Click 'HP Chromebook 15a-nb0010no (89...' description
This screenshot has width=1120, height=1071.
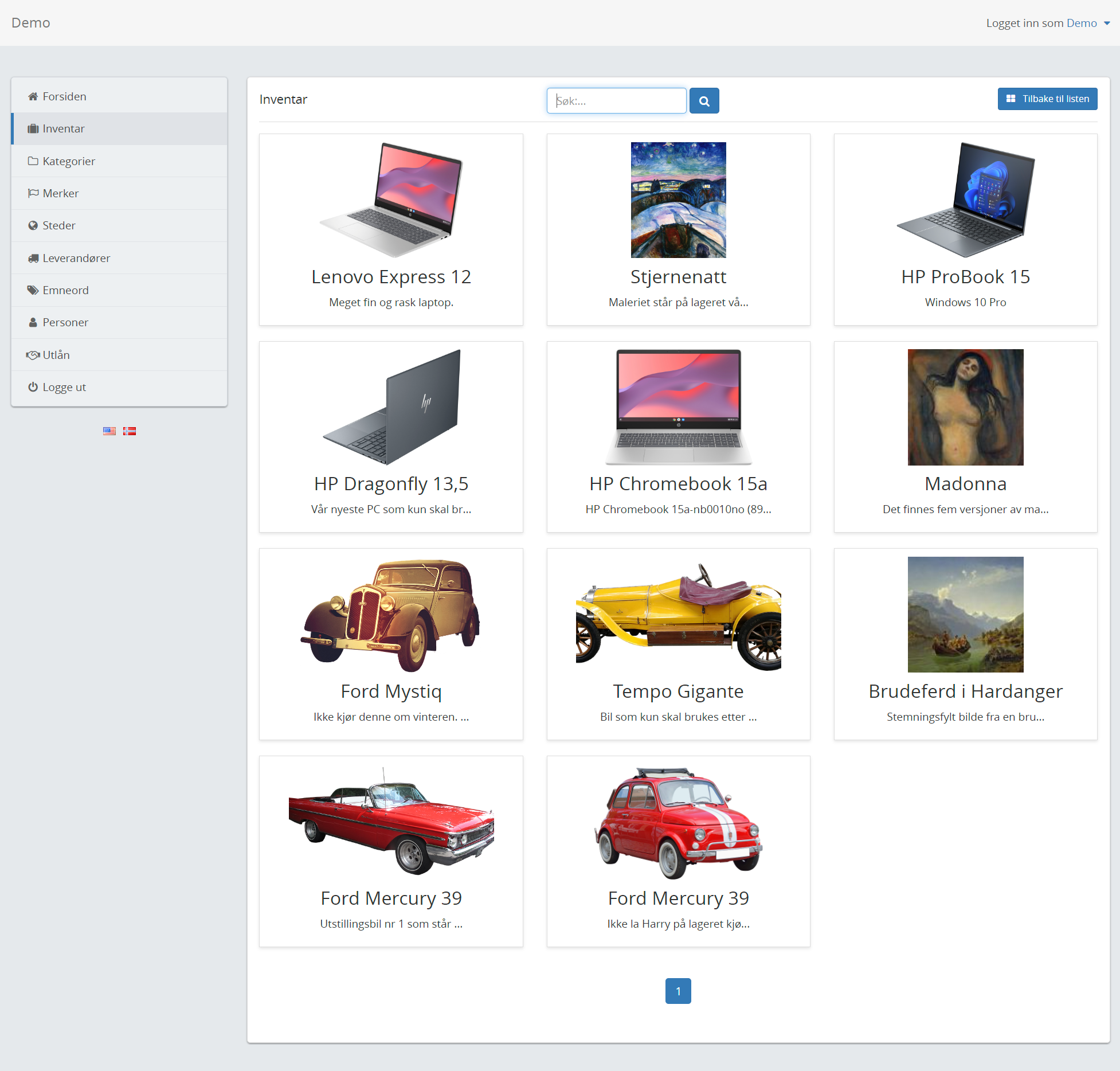[679, 509]
